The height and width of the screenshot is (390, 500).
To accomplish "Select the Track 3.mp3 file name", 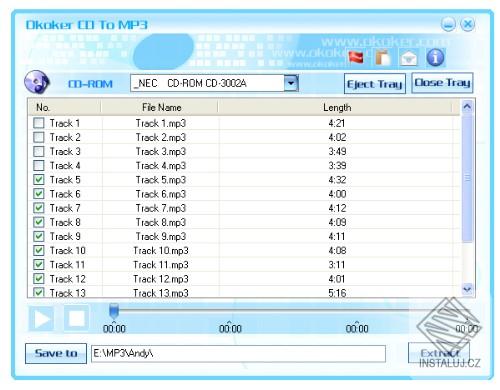I will (x=161, y=152).
